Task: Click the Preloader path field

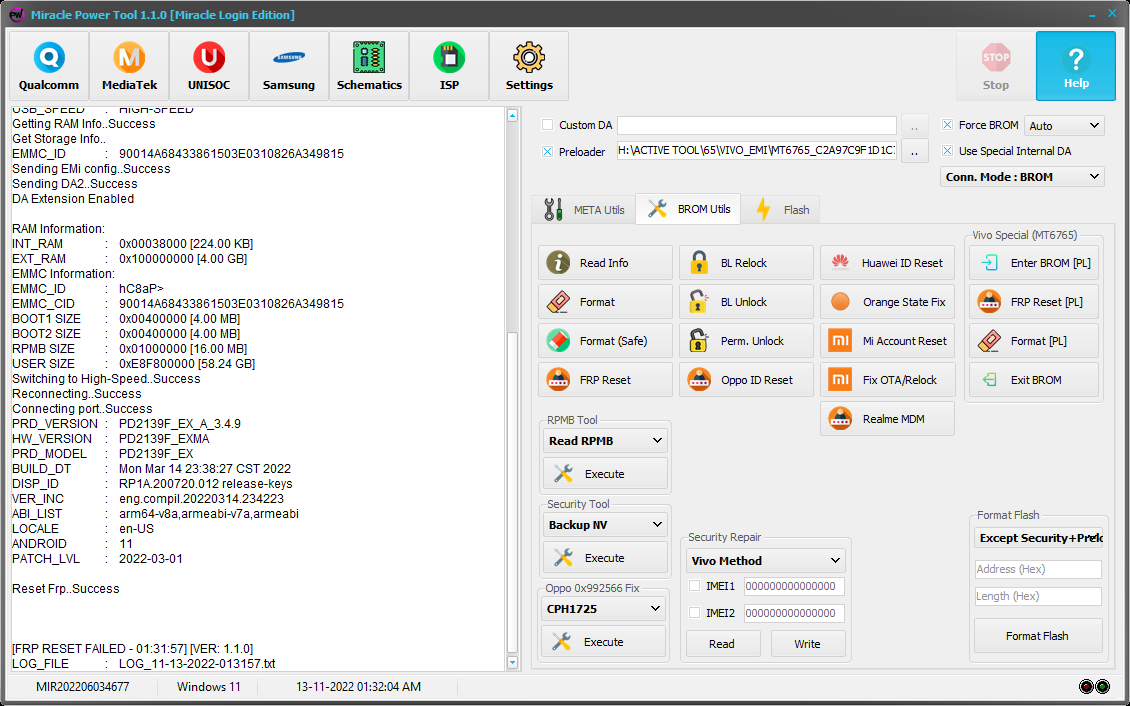Action: pos(757,151)
